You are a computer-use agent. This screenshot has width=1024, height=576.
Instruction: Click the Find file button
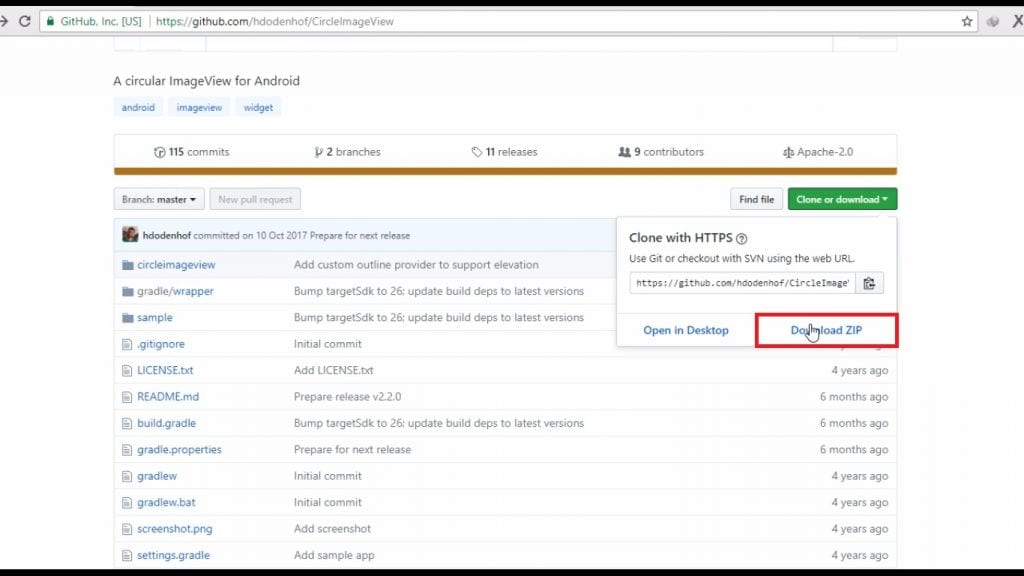pyautogui.click(x=756, y=199)
